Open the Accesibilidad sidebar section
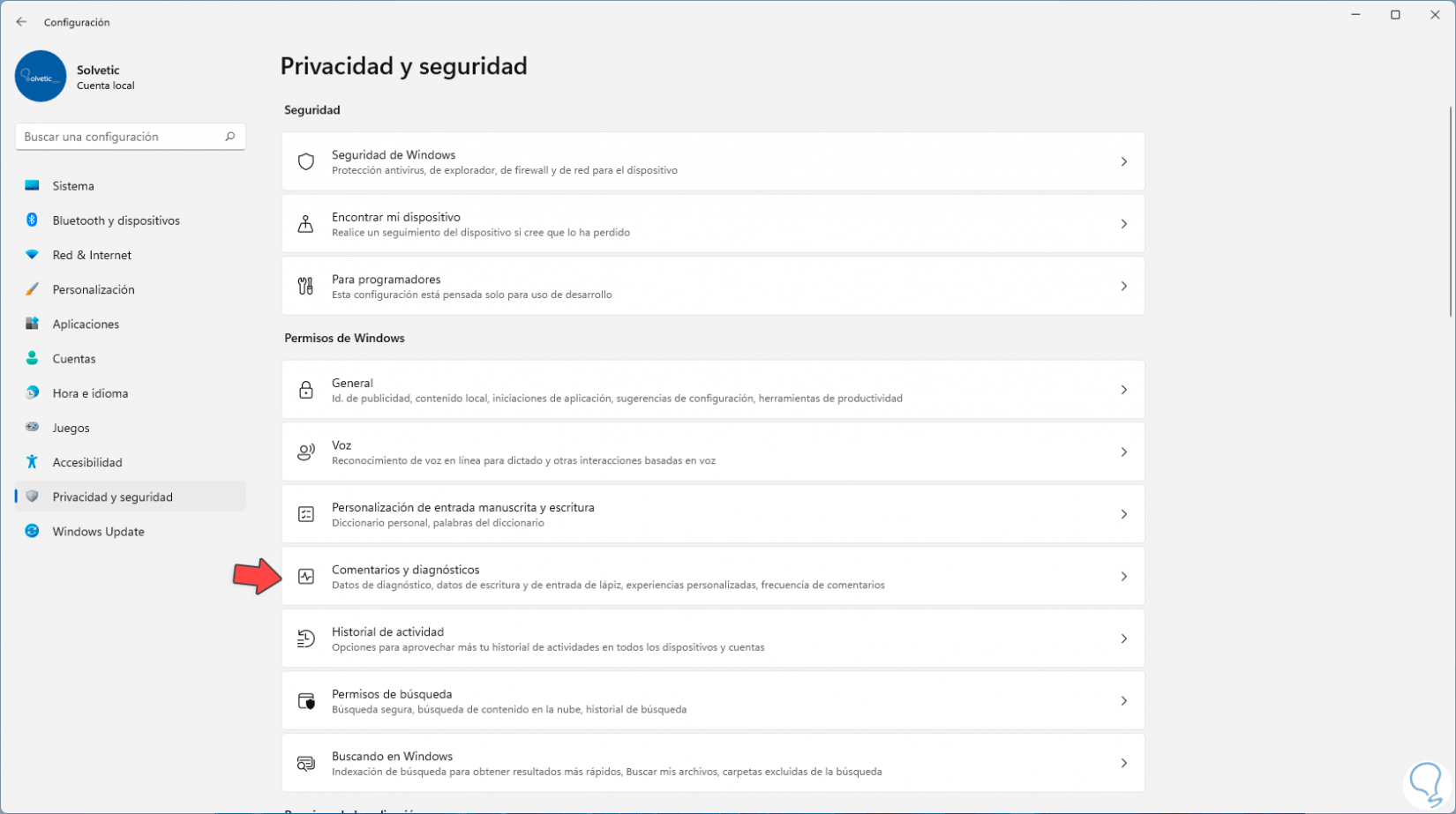 [87, 462]
